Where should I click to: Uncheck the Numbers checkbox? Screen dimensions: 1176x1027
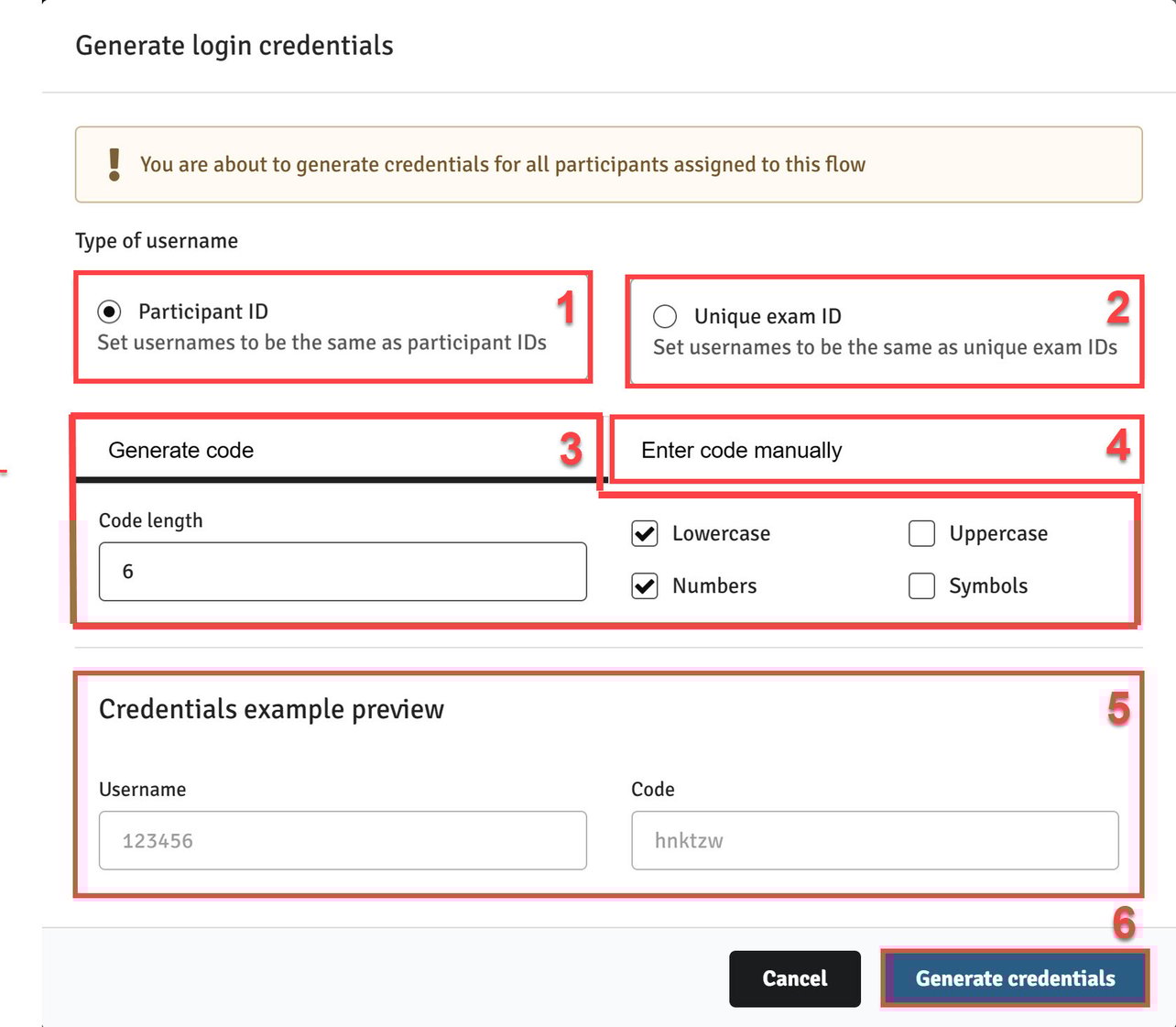click(x=644, y=585)
